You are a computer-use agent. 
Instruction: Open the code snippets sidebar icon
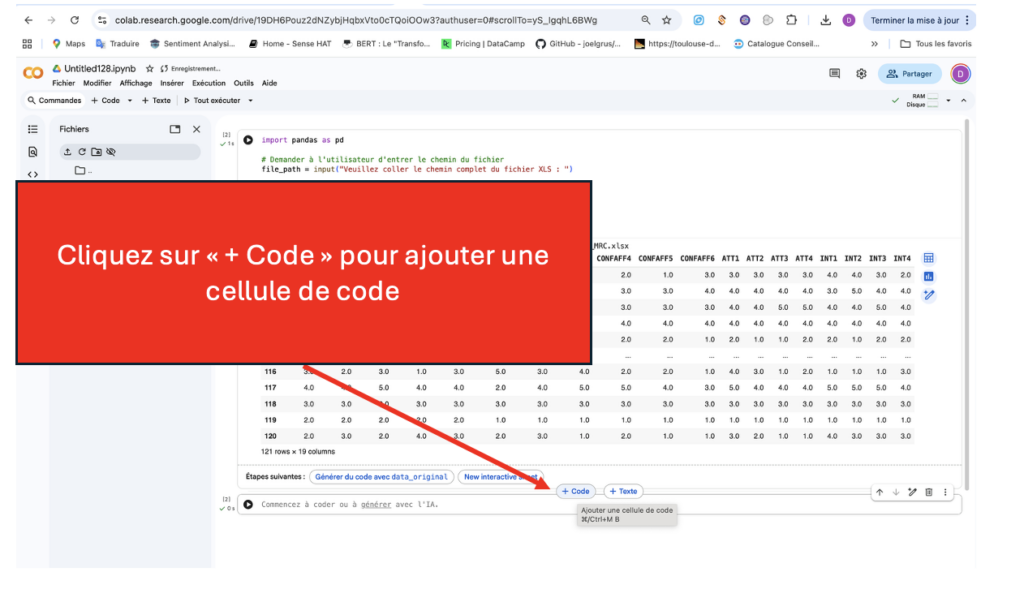tap(33, 174)
